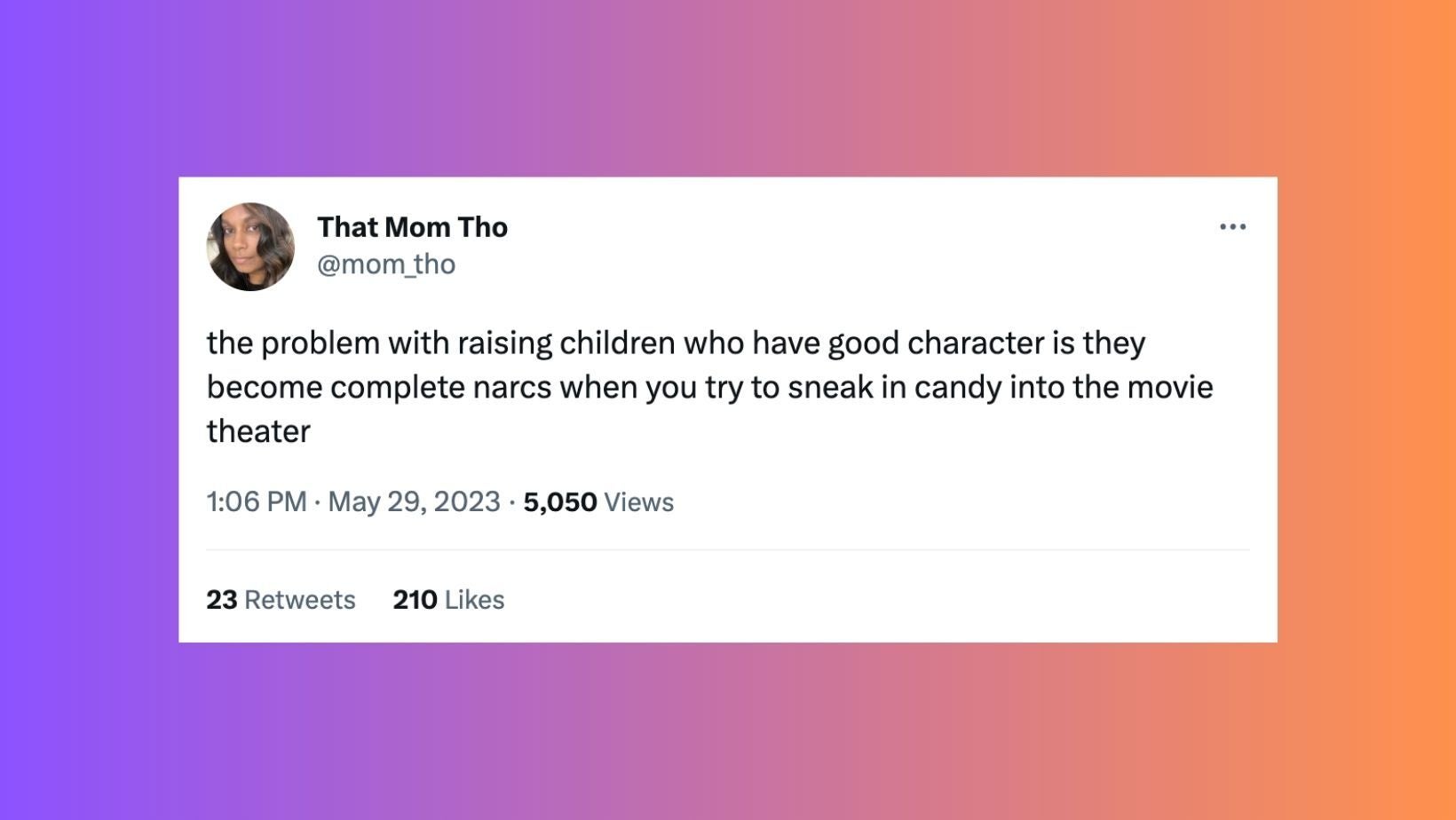Open the Retweets list label
This screenshot has height=820, width=1456.
[299, 600]
